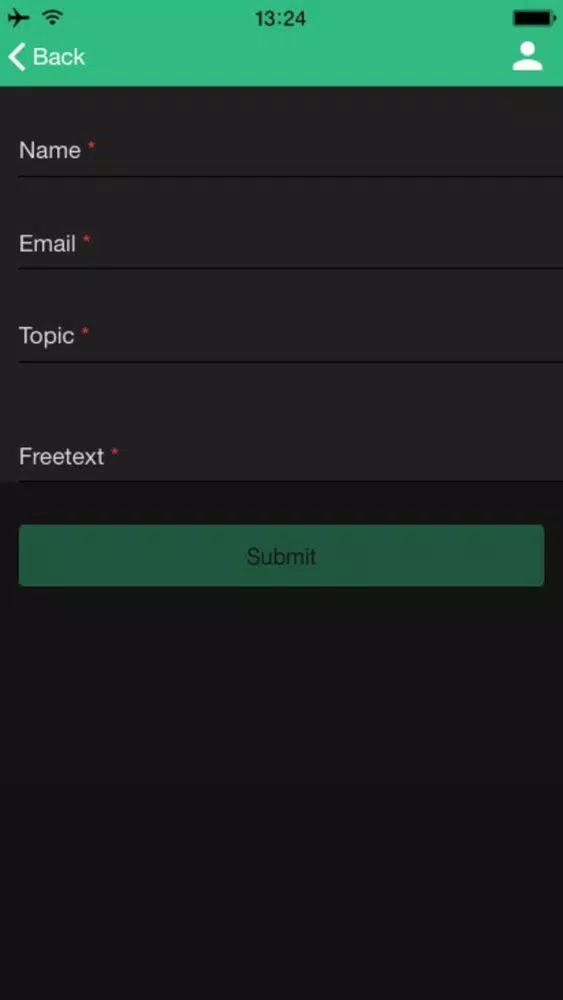Click the red asterisk beside Freetext
Image resolution: width=563 pixels, height=1000 pixels.
(x=115, y=452)
